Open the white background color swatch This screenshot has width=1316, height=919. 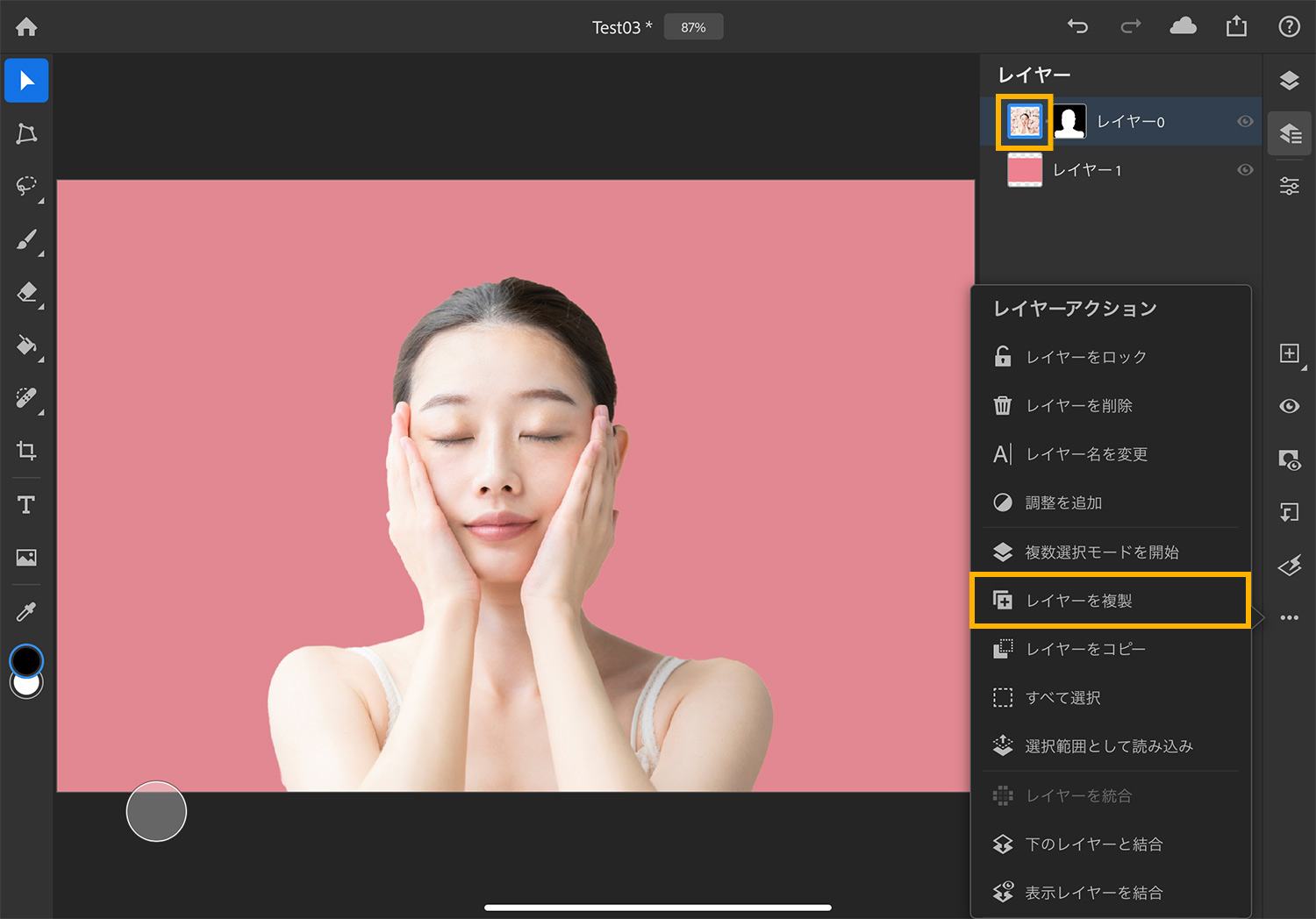click(26, 687)
